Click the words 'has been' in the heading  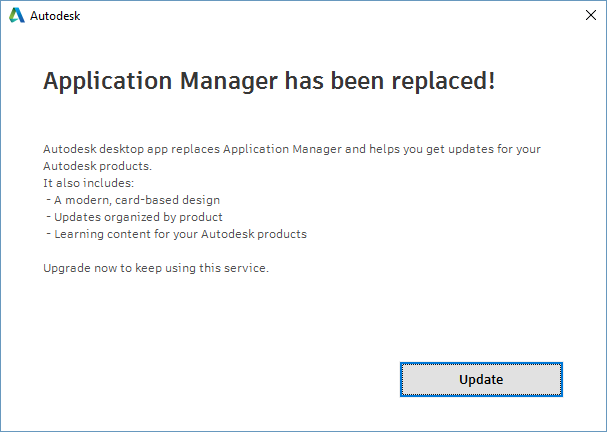(334, 81)
